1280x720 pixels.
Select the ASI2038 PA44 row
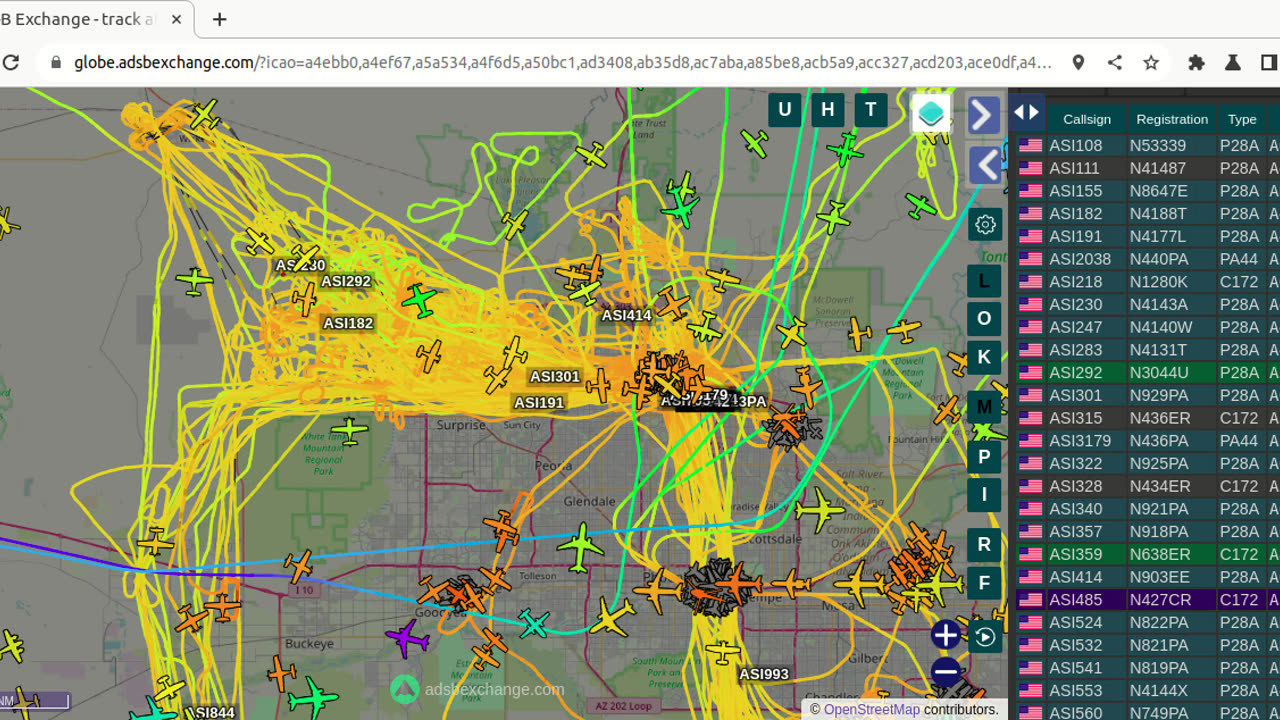coord(1147,259)
